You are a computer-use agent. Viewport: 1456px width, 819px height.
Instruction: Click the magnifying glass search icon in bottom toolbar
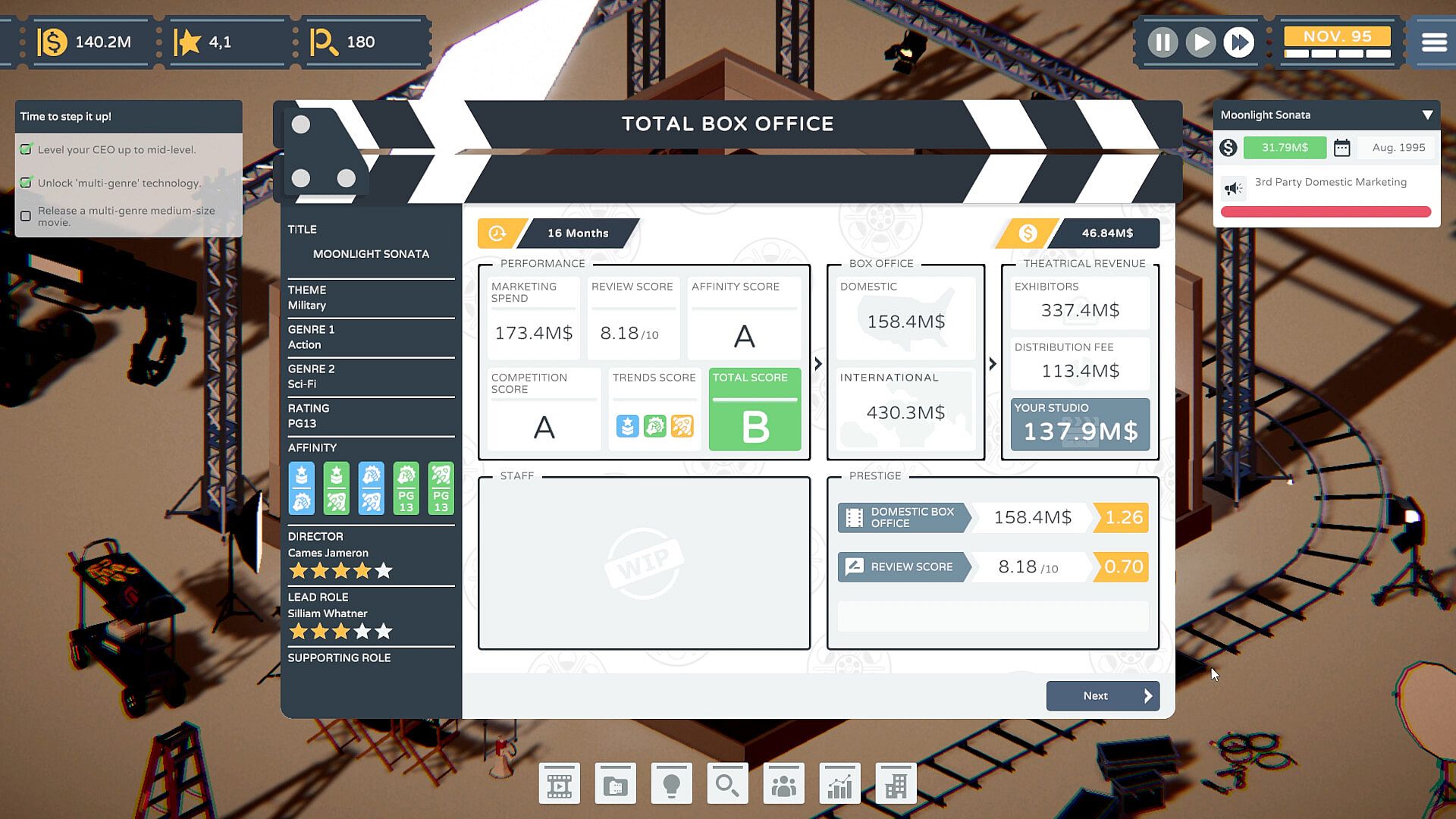727,784
